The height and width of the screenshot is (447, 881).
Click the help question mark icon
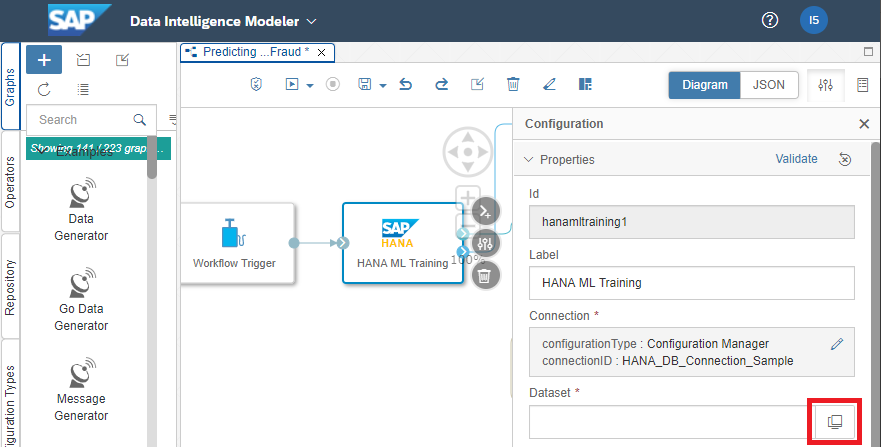point(770,21)
